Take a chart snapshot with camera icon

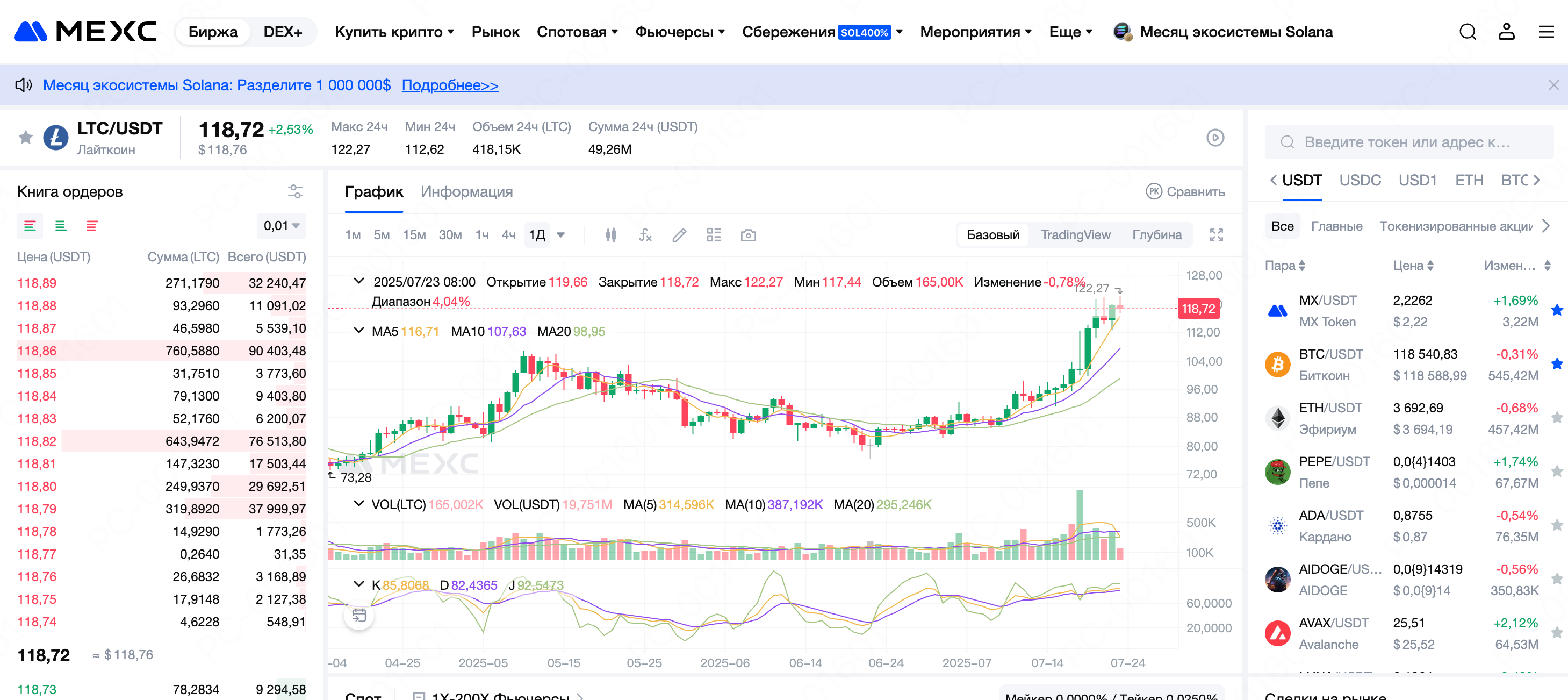pyautogui.click(x=748, y=235)
